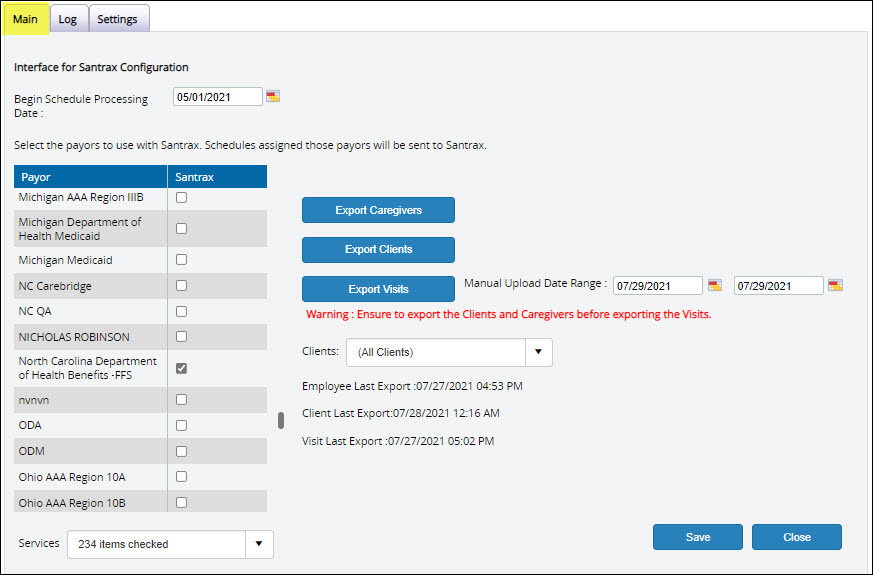
Task: Tick the nvnvn payor checkbox
Action: [182, 400]
